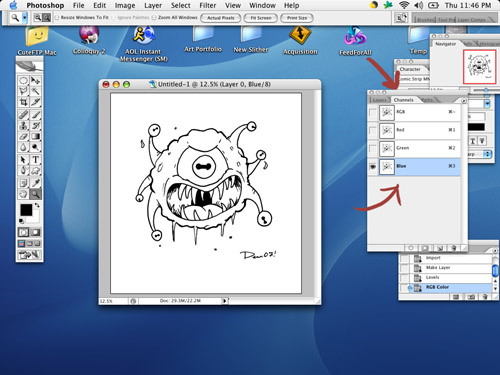The image size is (500, 375).
Task: Click the Jump to ImageReady button
Action: [30, 255]
